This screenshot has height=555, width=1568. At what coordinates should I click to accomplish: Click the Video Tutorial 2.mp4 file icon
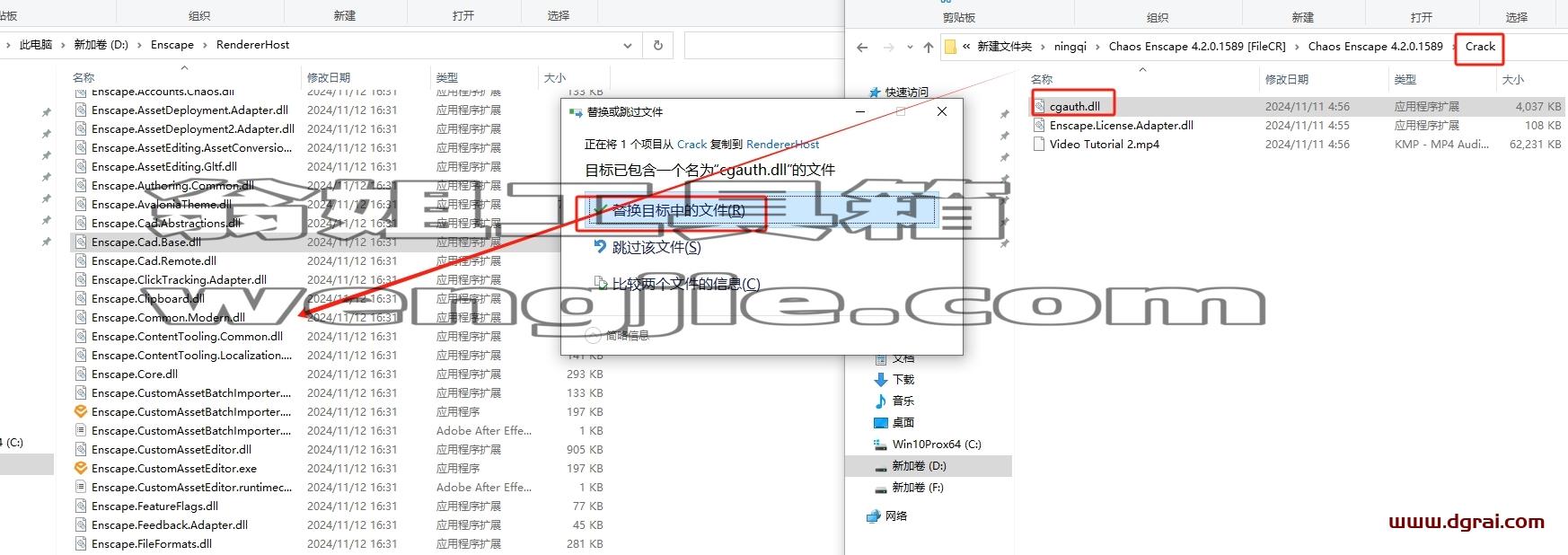1040,145
